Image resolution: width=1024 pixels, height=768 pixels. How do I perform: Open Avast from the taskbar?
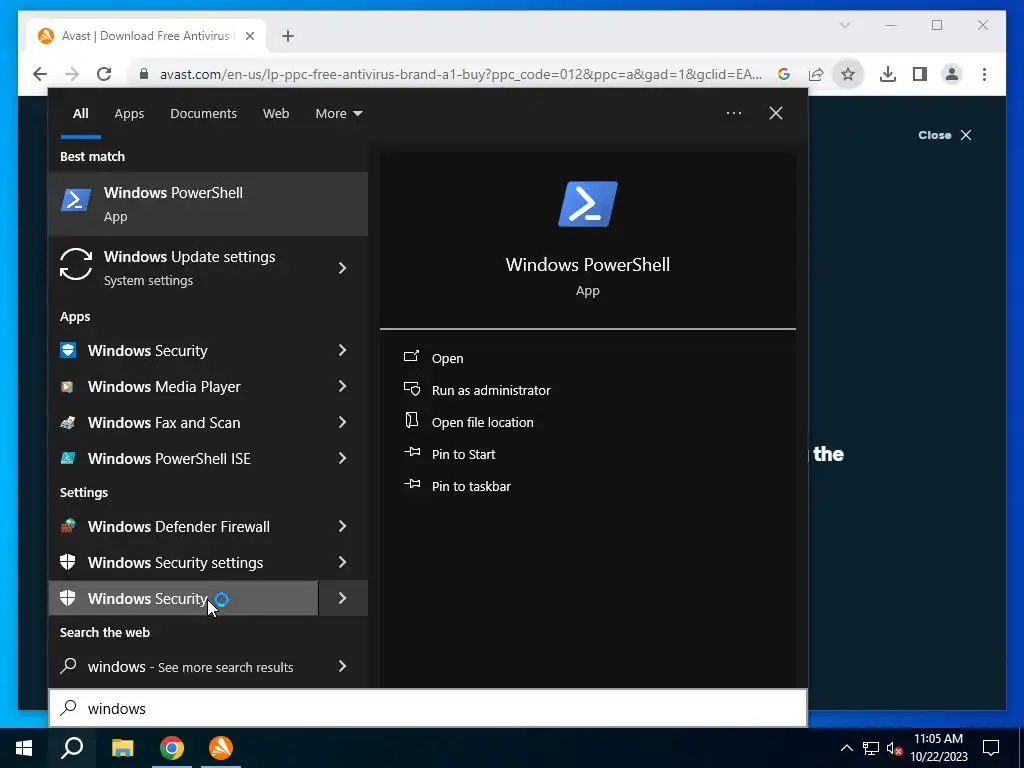click(x=221, y=748)
